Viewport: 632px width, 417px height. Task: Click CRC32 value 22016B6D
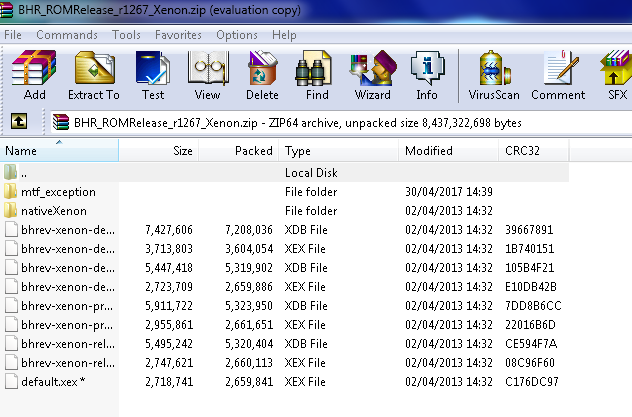[x=530, y=325]
